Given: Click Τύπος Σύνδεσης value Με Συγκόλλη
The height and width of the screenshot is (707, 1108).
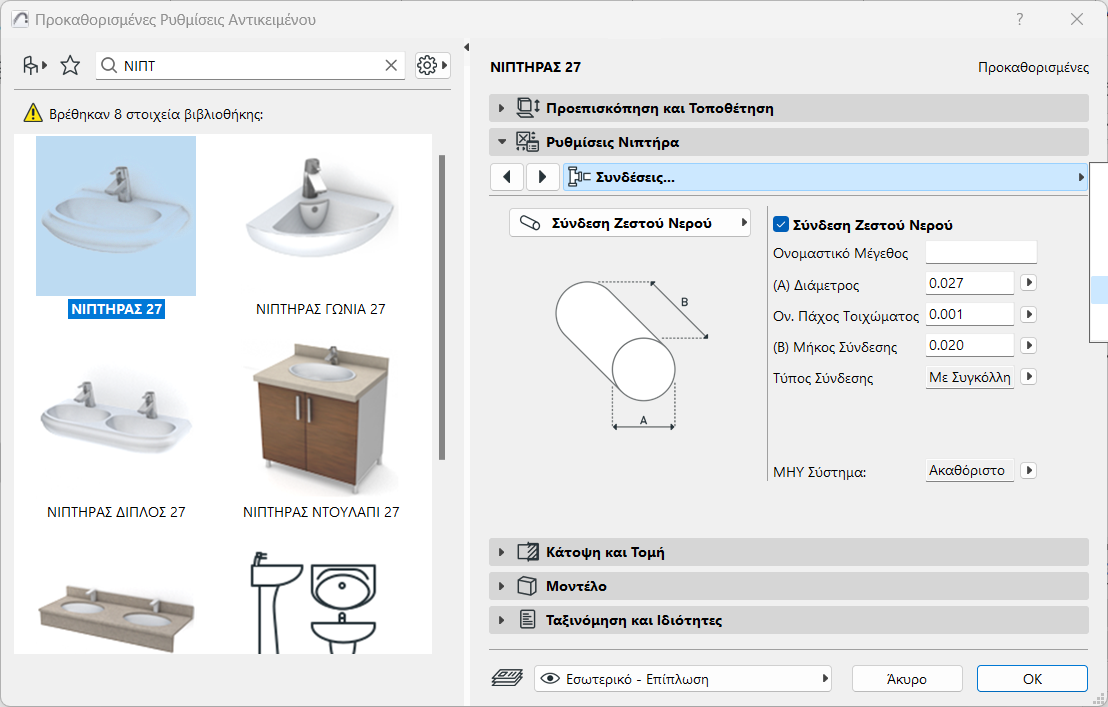Looking at the screenshot, I should (x=970, y=377).
